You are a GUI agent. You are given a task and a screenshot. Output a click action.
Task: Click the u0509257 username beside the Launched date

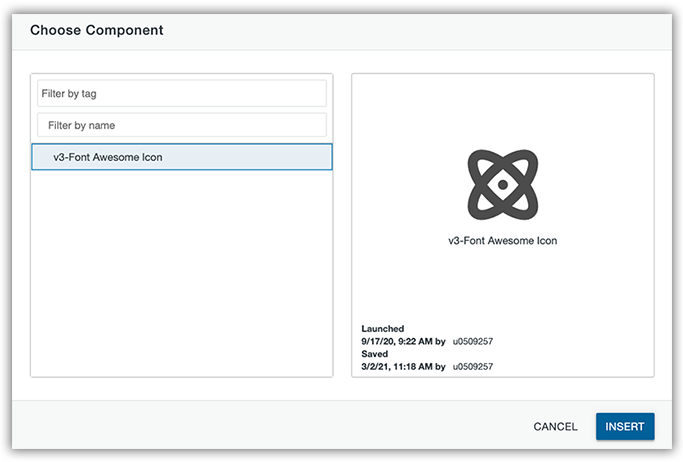pos(473,341)
